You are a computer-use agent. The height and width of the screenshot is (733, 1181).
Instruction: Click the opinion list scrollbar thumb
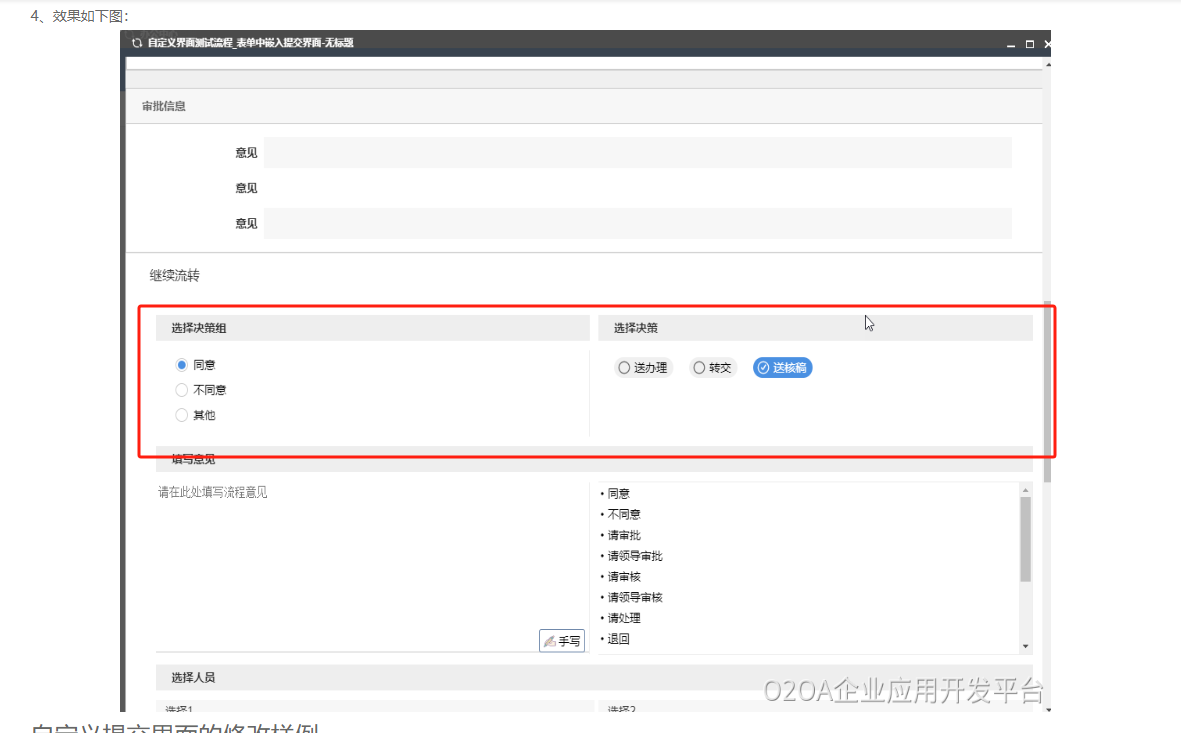pyautogui.click(x=1025, y=539)
